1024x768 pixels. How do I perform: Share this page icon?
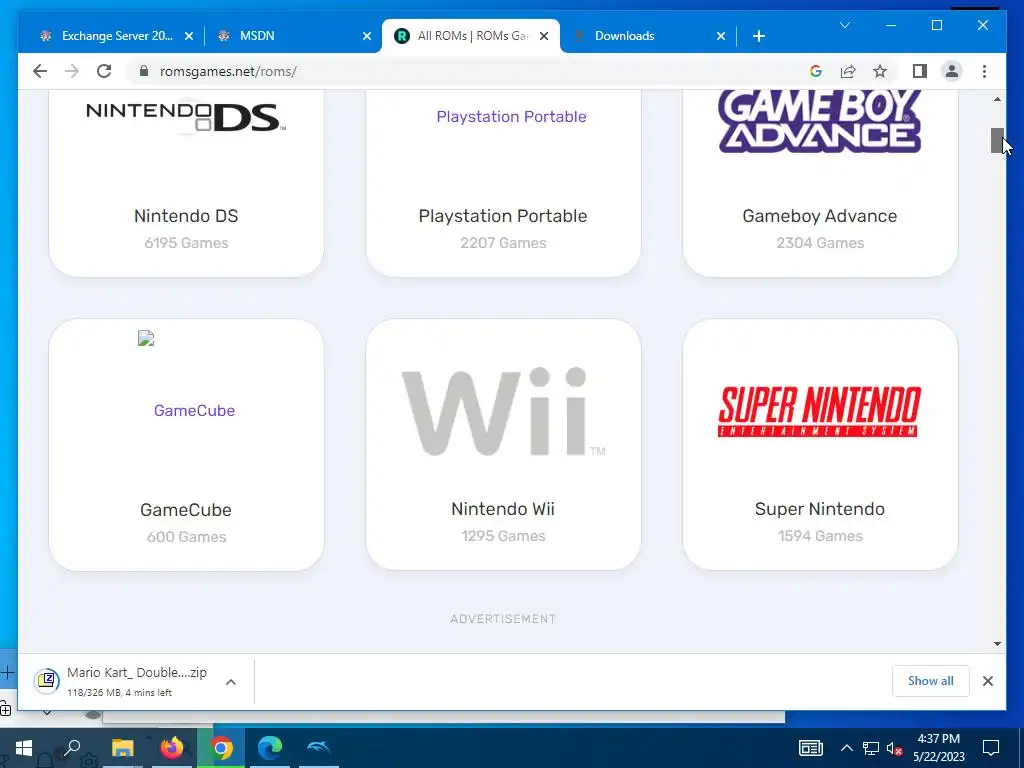click(848, 71)
